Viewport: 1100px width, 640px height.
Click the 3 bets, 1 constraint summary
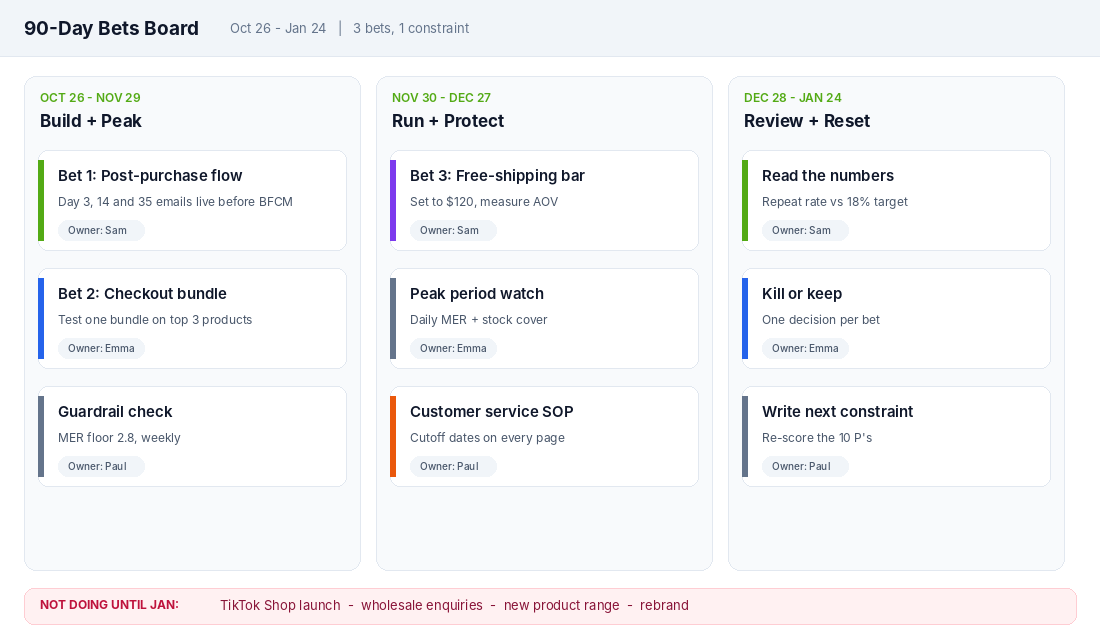[411, 28]
